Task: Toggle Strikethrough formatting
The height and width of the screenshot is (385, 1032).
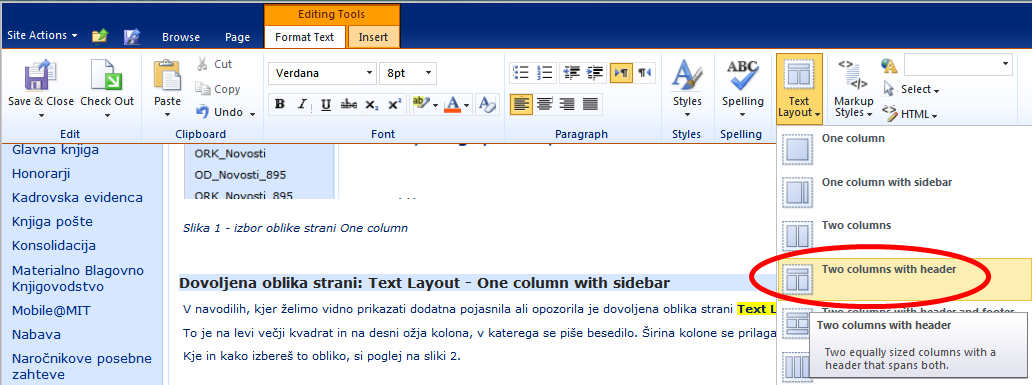Action: 348,104
